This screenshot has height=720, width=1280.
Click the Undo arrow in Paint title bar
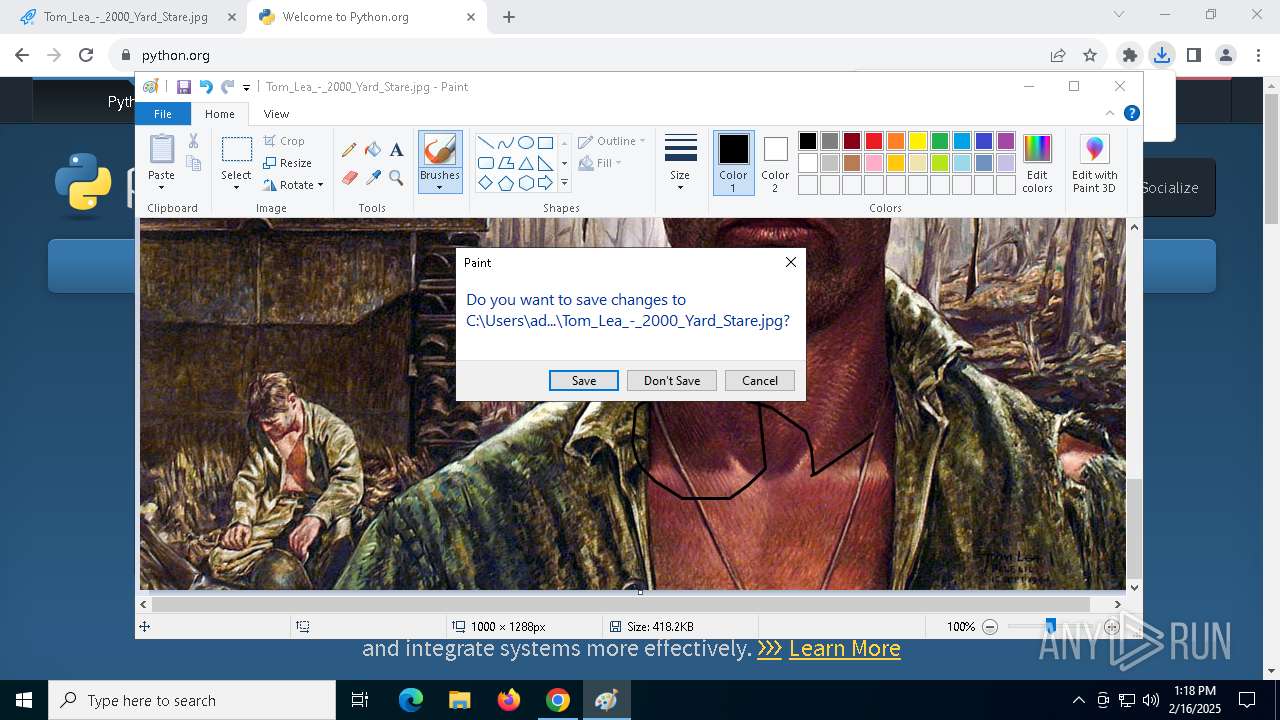pyautogui.click(x=206, y=87)
